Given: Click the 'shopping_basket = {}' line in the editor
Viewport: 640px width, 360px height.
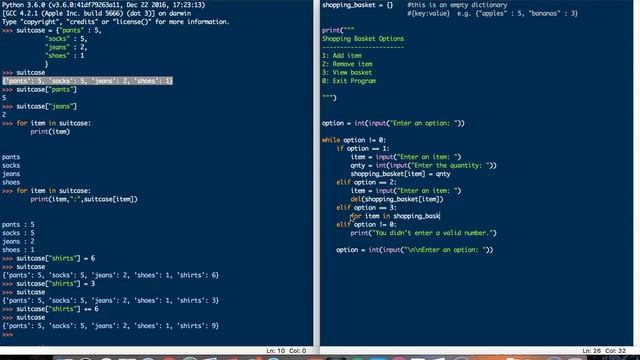Looking at the screenshot, I should click(x=358, y=5).
